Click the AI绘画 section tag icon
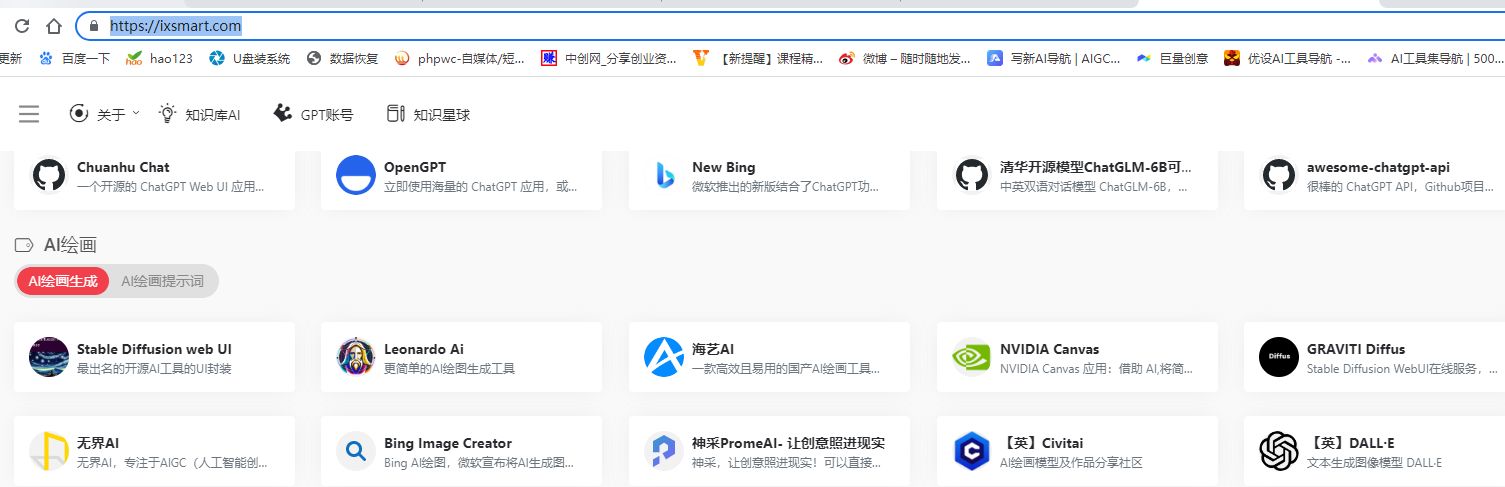1505x487 pixels. tap(24, 245)
